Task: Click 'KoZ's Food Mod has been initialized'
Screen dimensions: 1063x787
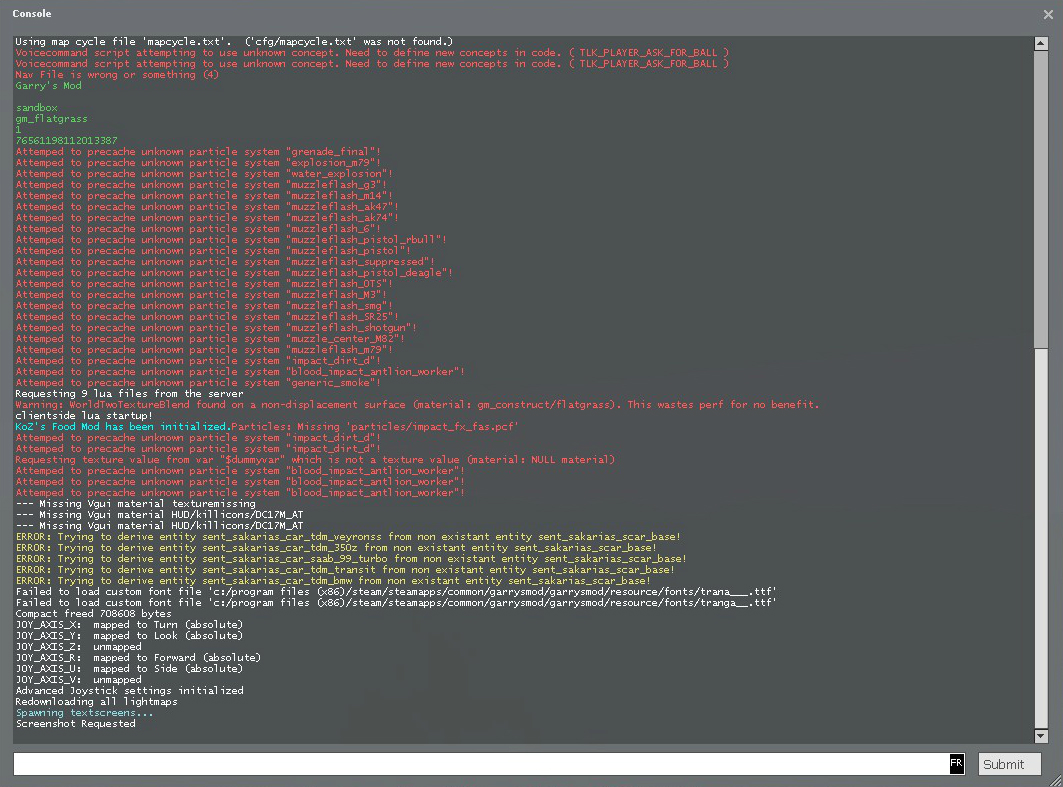Action: 123,426
